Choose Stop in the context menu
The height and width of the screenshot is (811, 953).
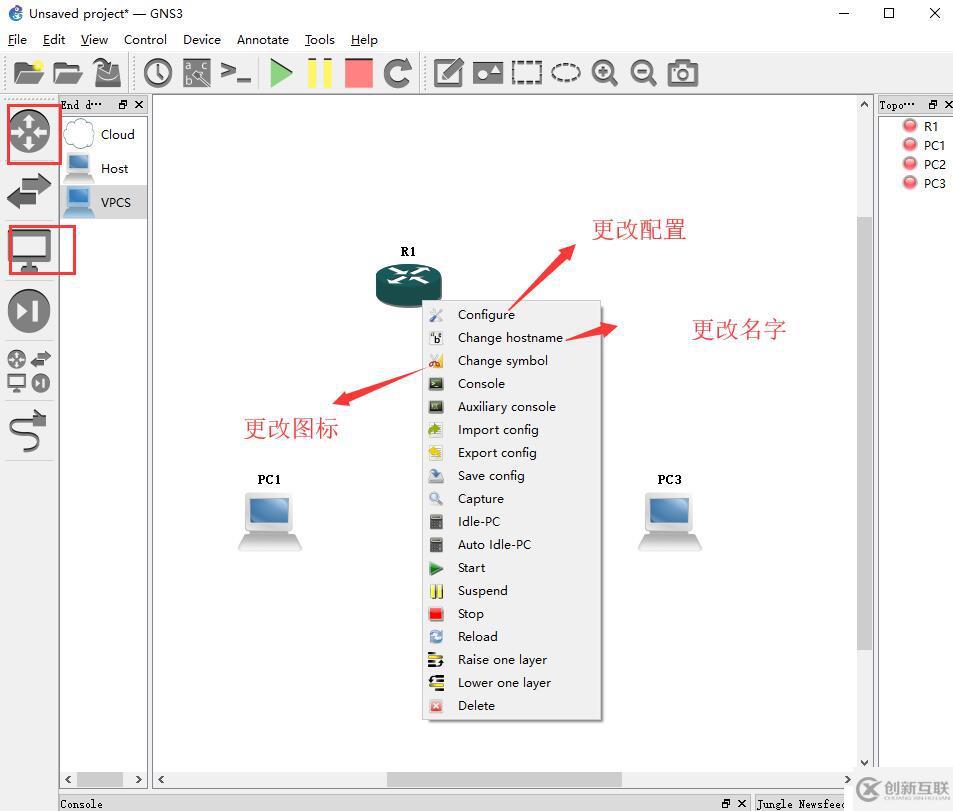(x=512, y=614)
